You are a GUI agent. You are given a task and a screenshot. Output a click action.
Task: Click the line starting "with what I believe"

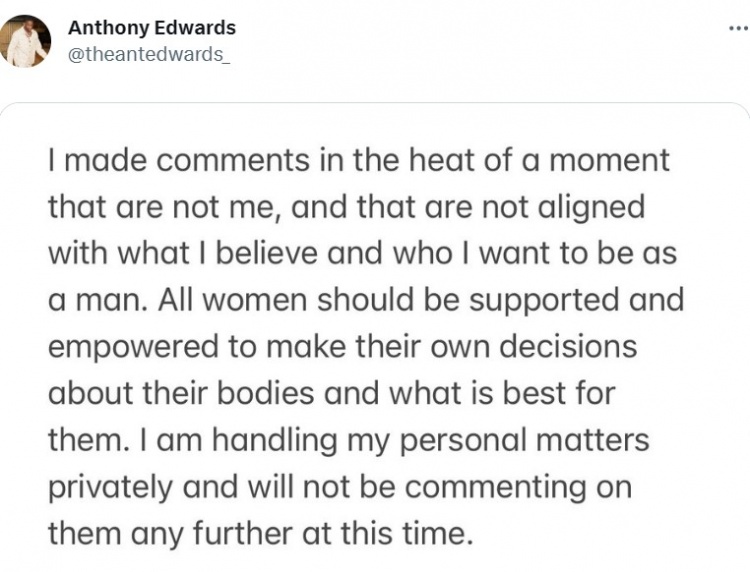coord(362,254)
